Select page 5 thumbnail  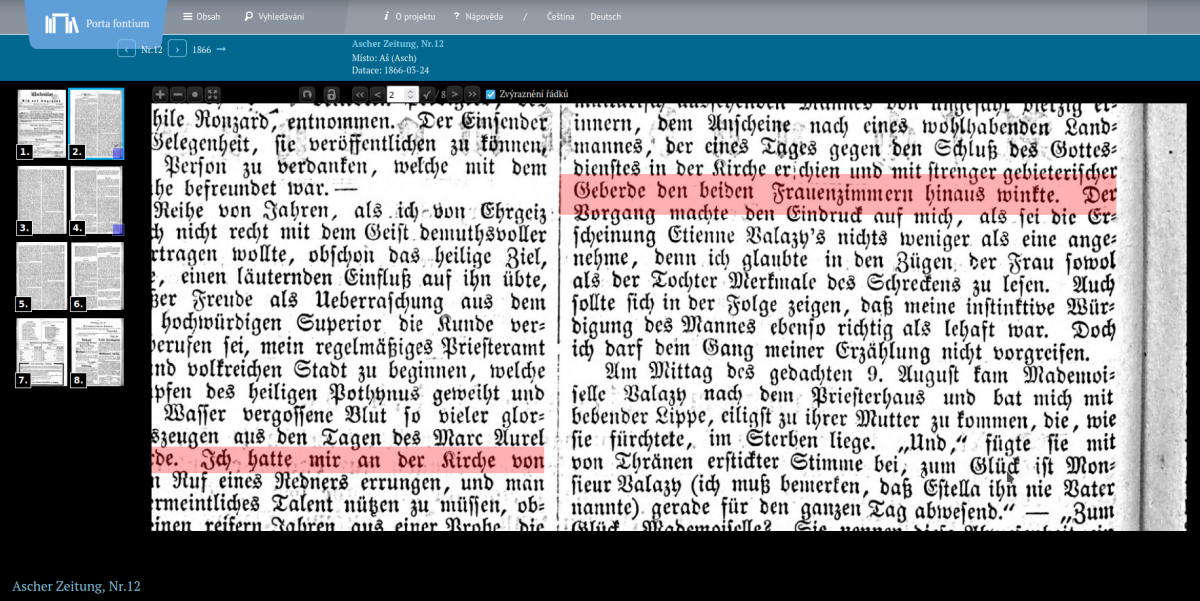[x=42, y=276]
